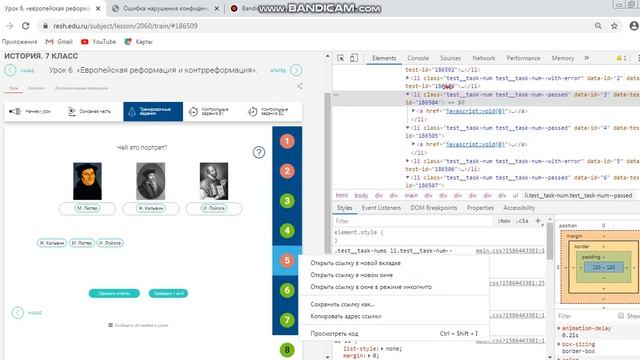
Task: Click Сообщить об ошибке в уроке link
Action: 138,325
